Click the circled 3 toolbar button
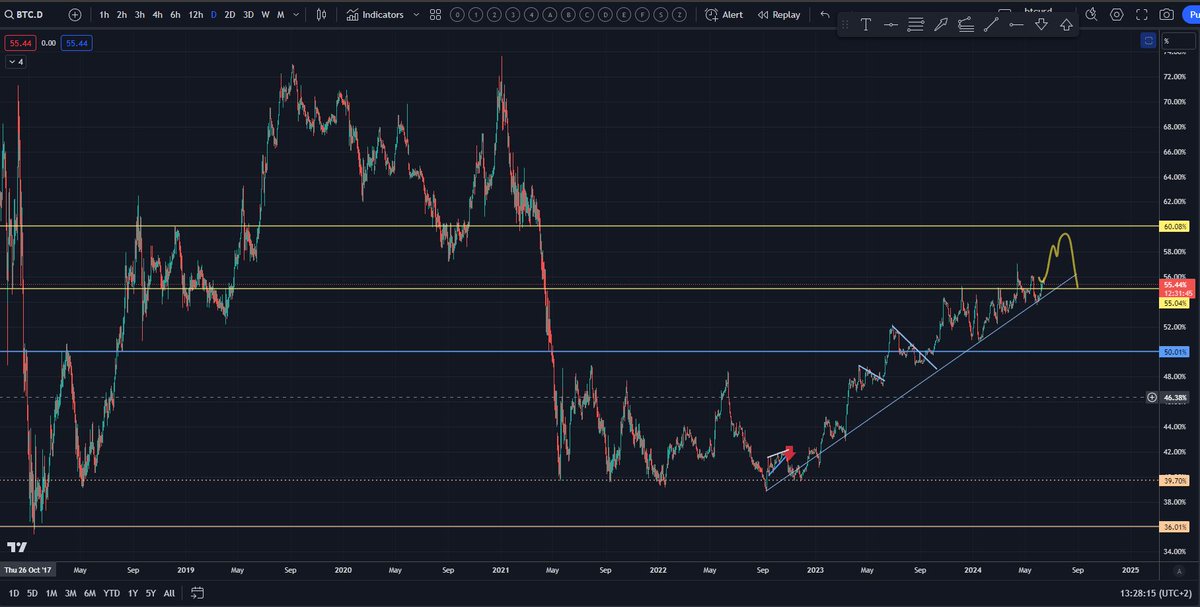 512,15
